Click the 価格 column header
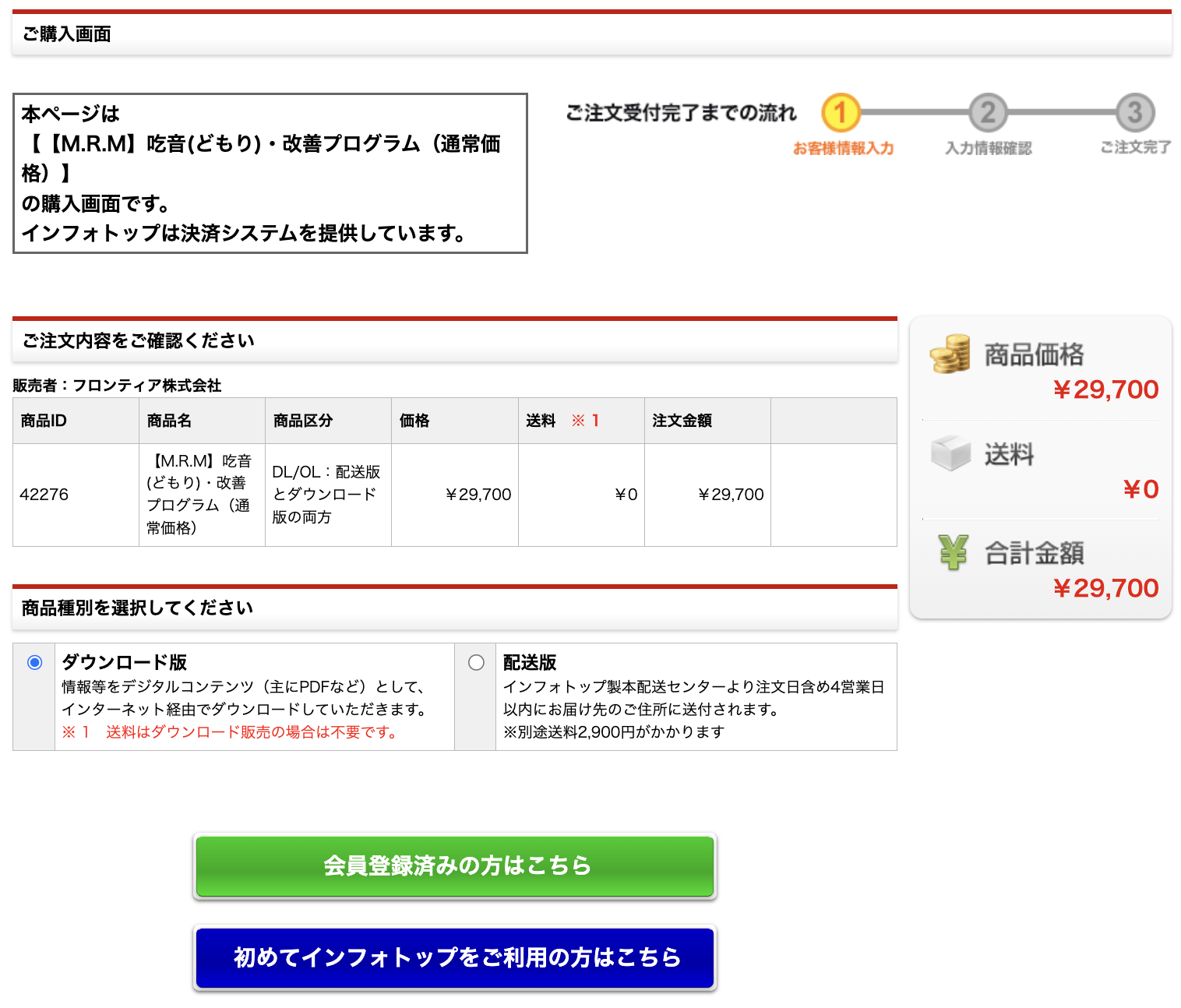The height and width of the screenshot is (1008, 1181). [455, 421]
